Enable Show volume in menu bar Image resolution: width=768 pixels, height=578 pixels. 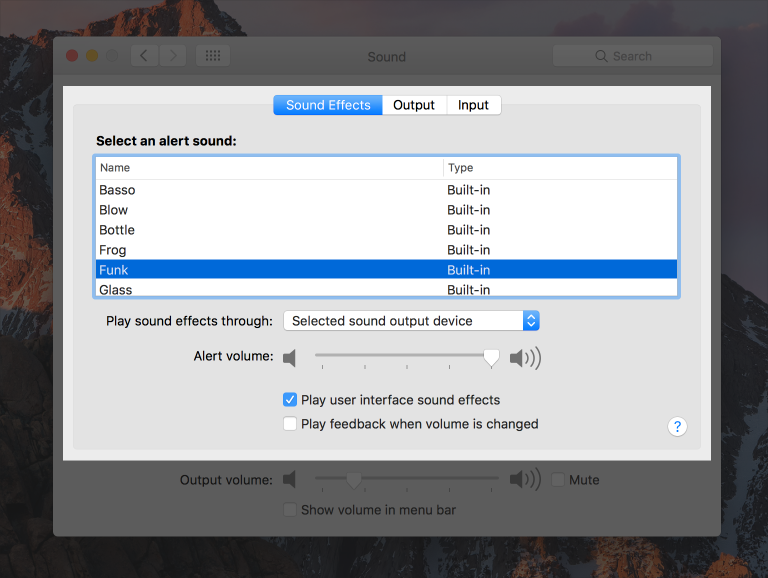[290, 510]
